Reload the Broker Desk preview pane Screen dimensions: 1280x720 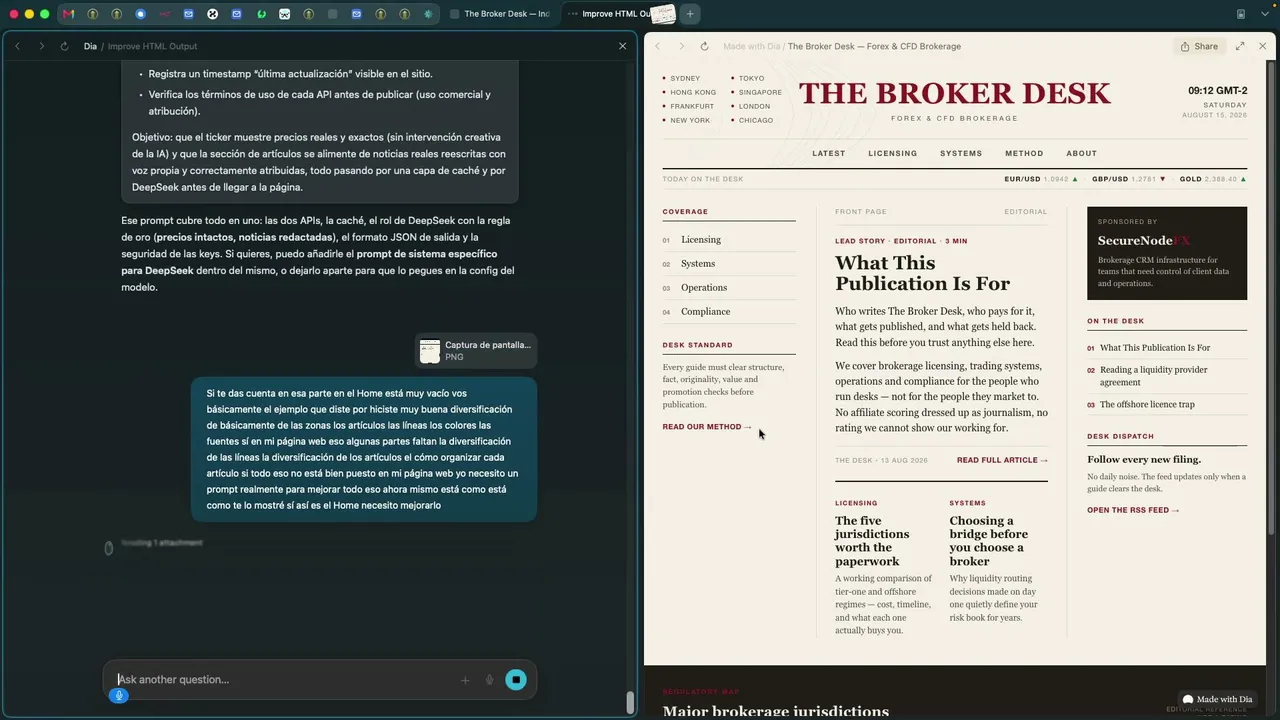704,46
